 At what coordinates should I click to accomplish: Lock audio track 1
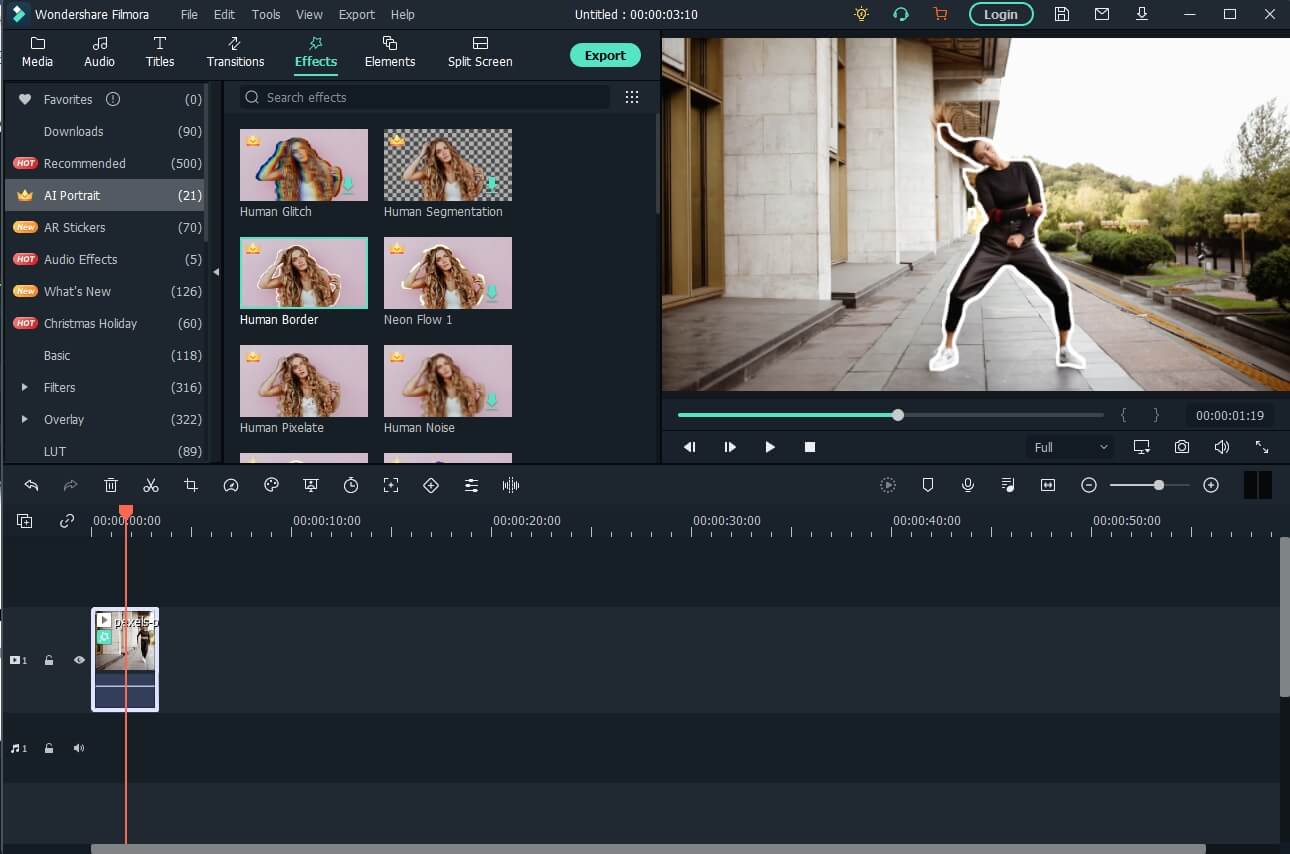[49, 748]
